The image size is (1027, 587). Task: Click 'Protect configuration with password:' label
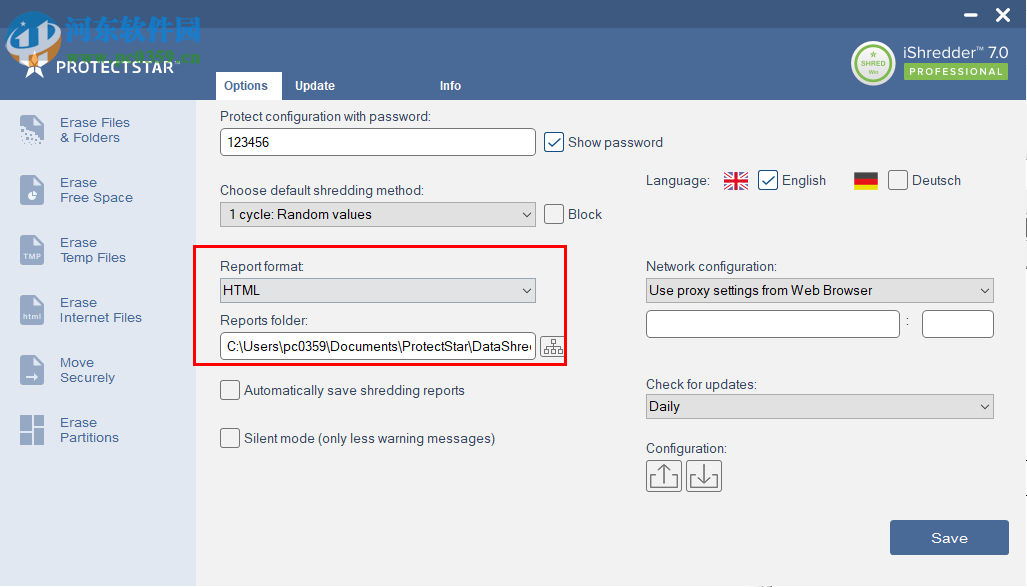(326, 117)
